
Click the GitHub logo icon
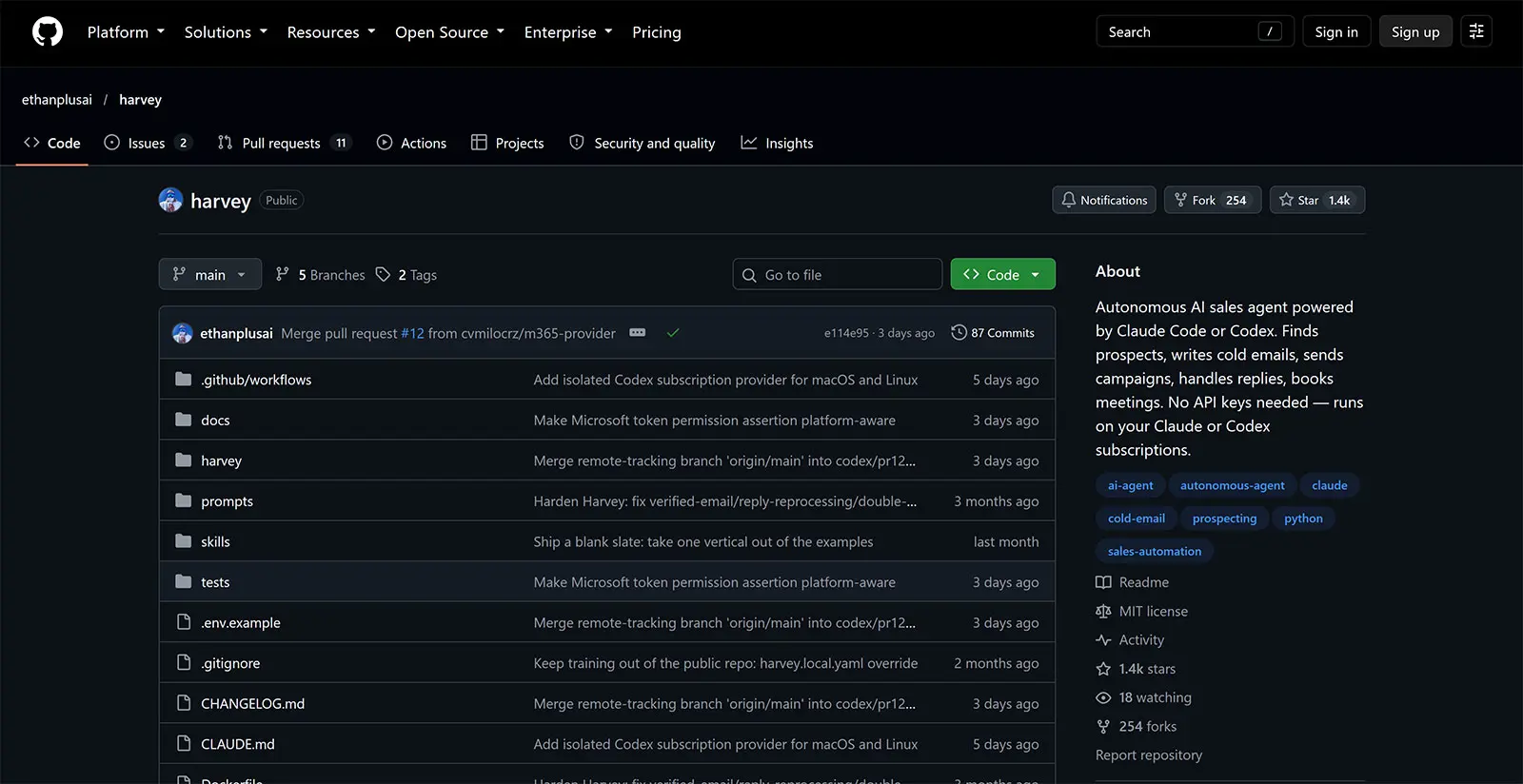[48, 31]
